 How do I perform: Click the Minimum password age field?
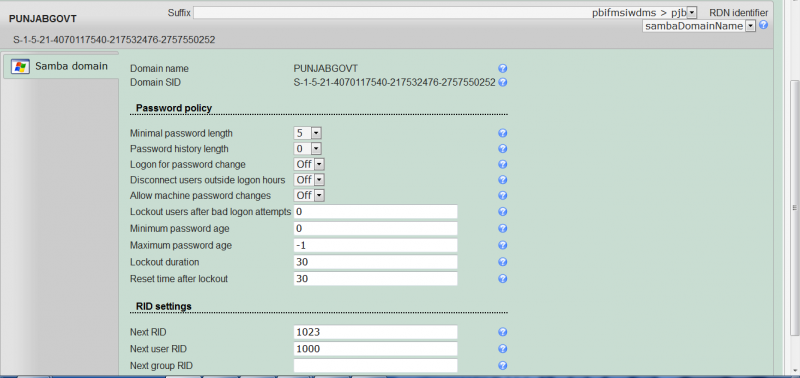pos(376,229)
